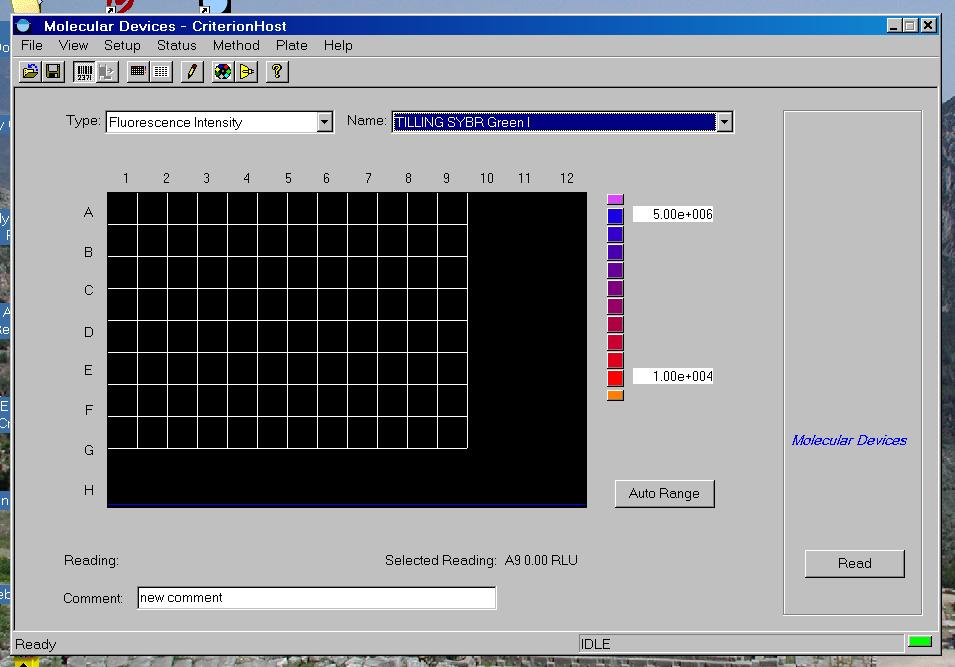Image resolution: width=955 pixels, height=667 pixels.
Task: Click the save floppy disk icon
Action: point(53,71)
